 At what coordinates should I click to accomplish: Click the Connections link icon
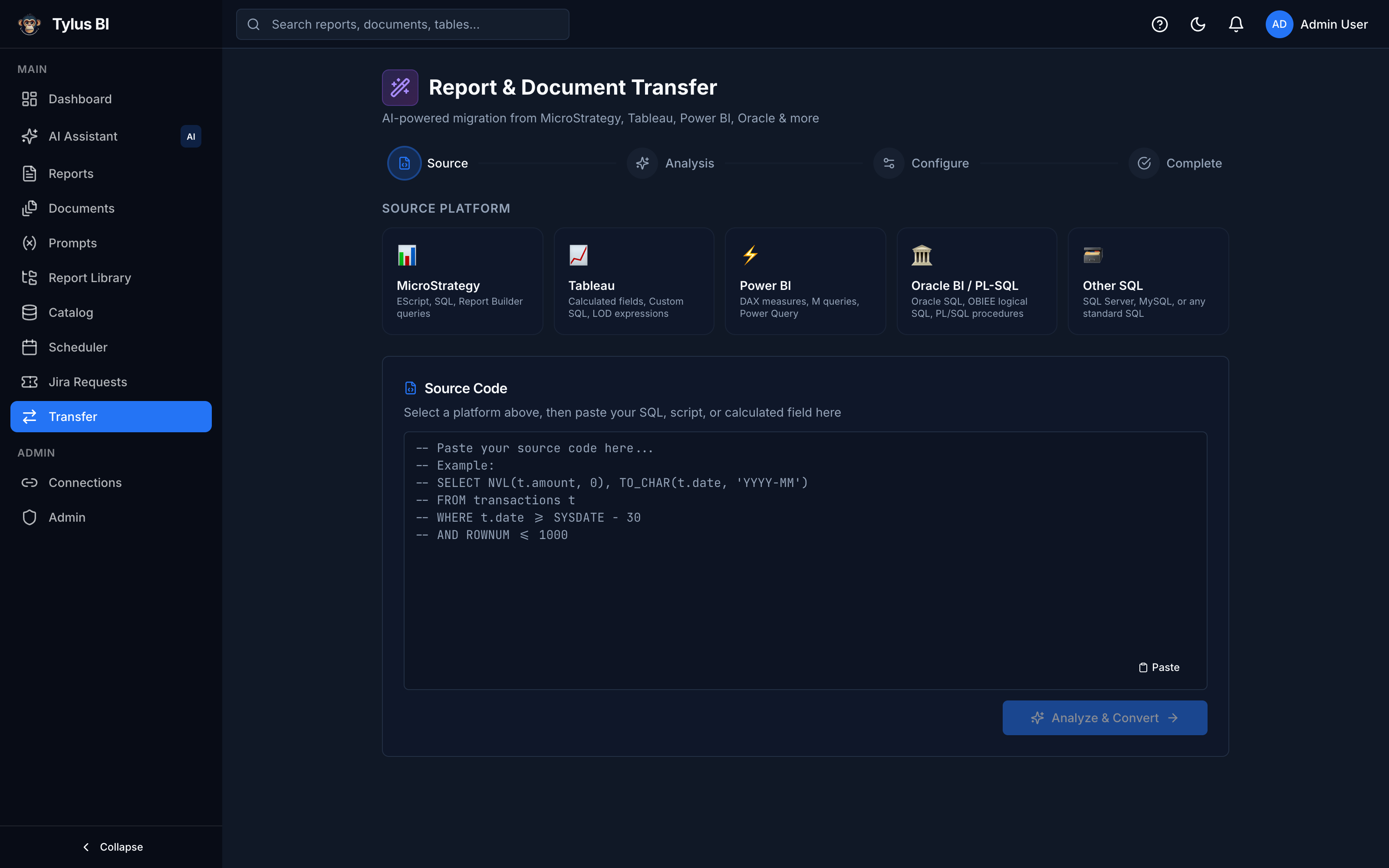point(29,483)
